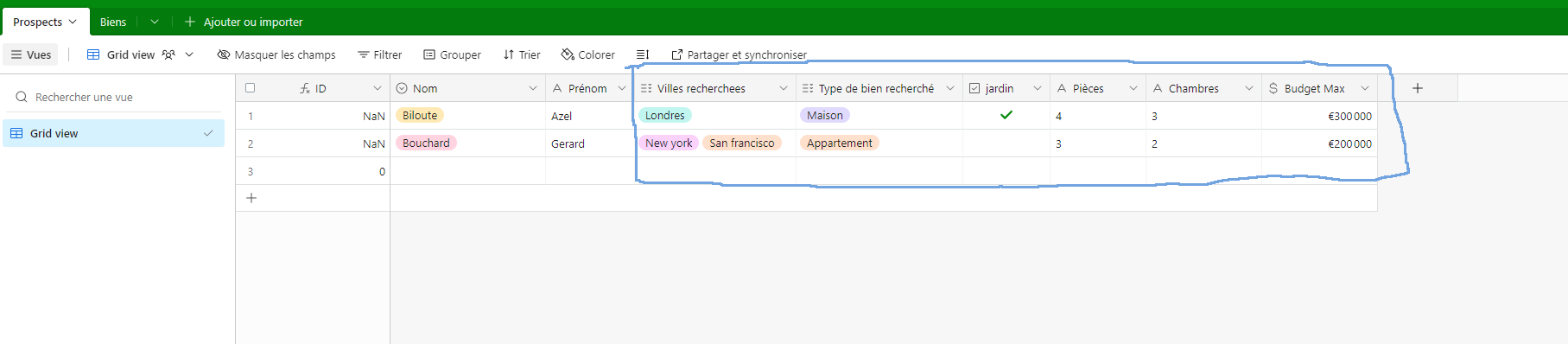The image size is (1568, 344).
Task: Click the checkmark beside sidebar Grid view
Action: [208, 133]
